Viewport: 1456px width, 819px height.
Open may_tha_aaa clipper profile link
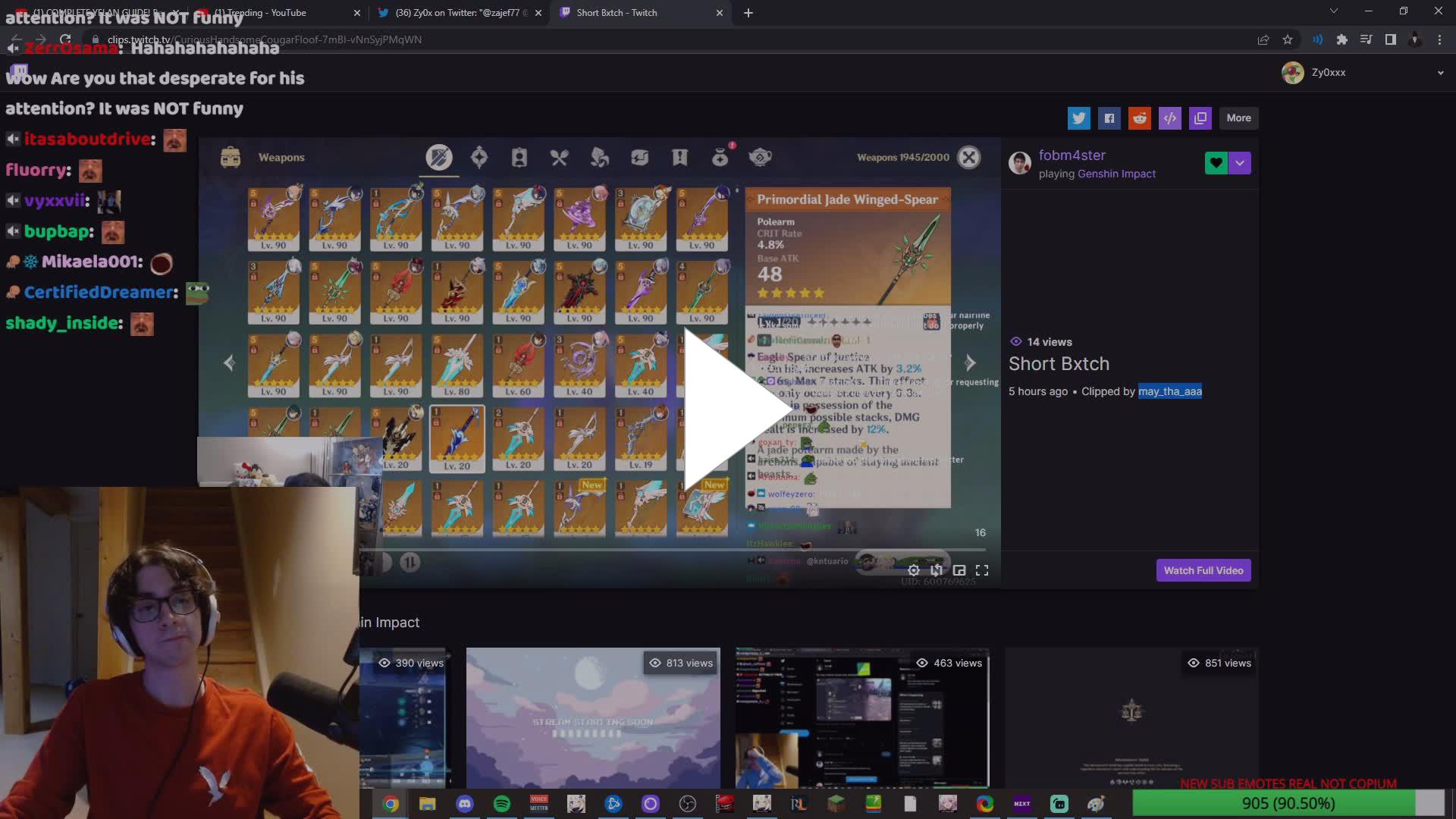pyautogui.click(x=1169, y=391)
